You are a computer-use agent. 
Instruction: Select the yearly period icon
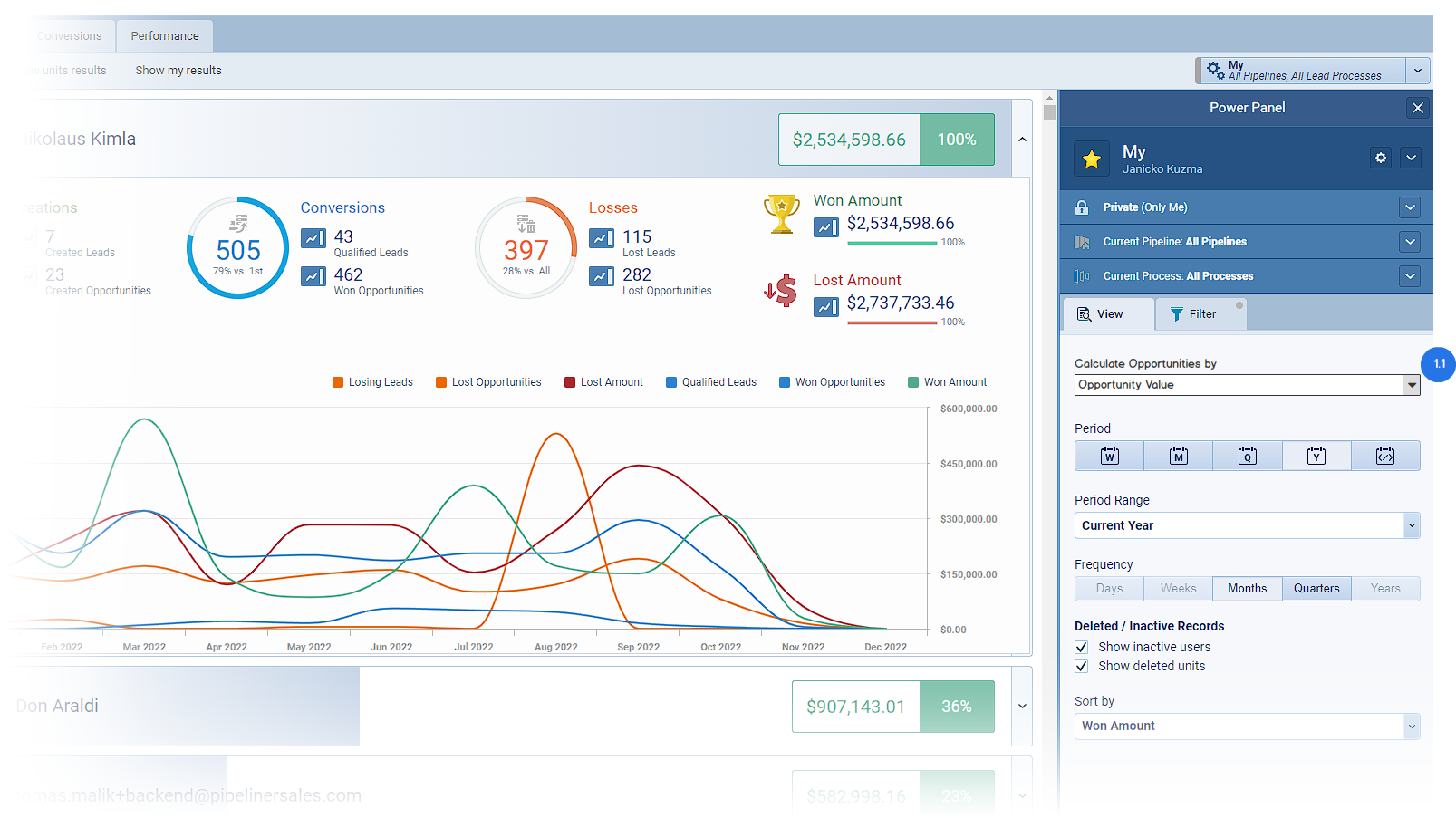coord(1316,457)
